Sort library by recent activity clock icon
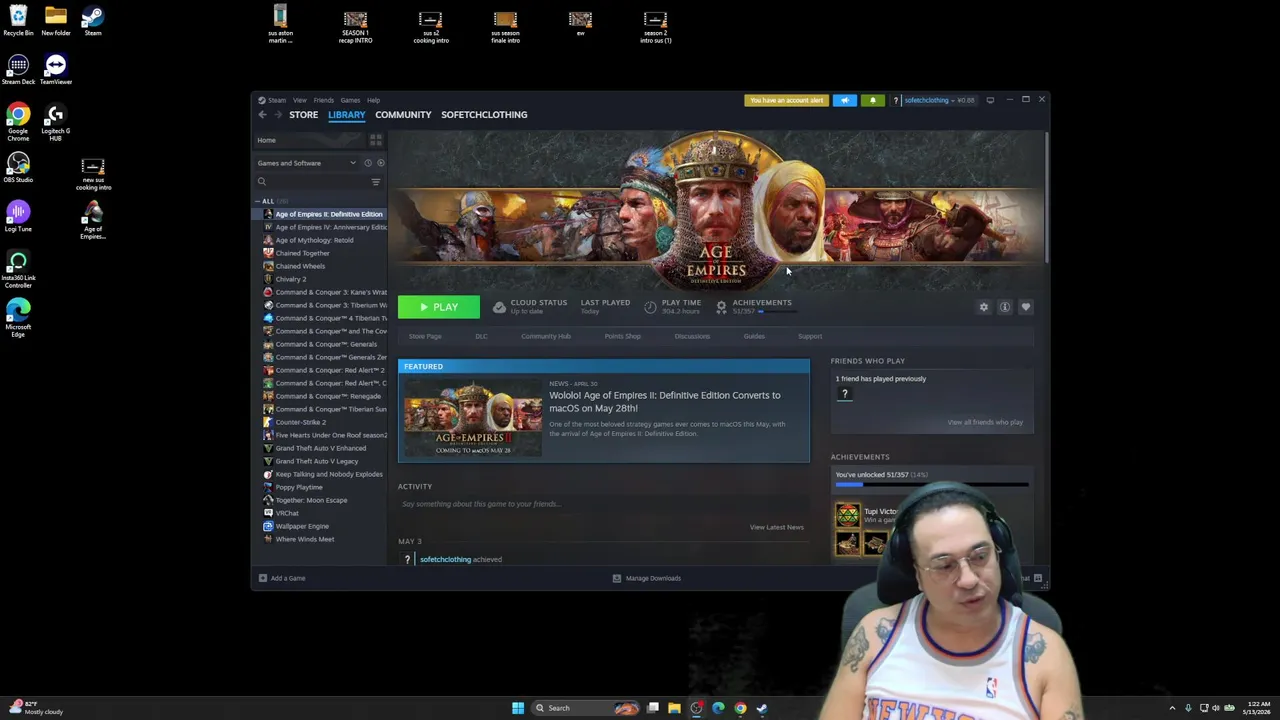Viewport: 1280px width, 720px height. pos(368,163)
